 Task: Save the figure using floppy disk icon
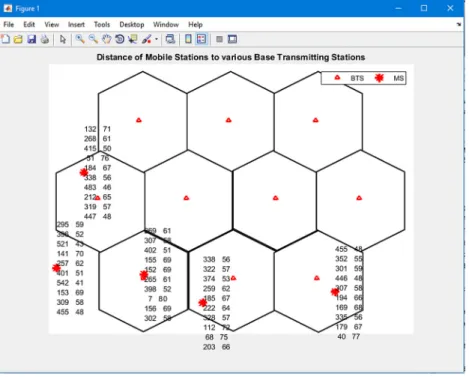32,39
